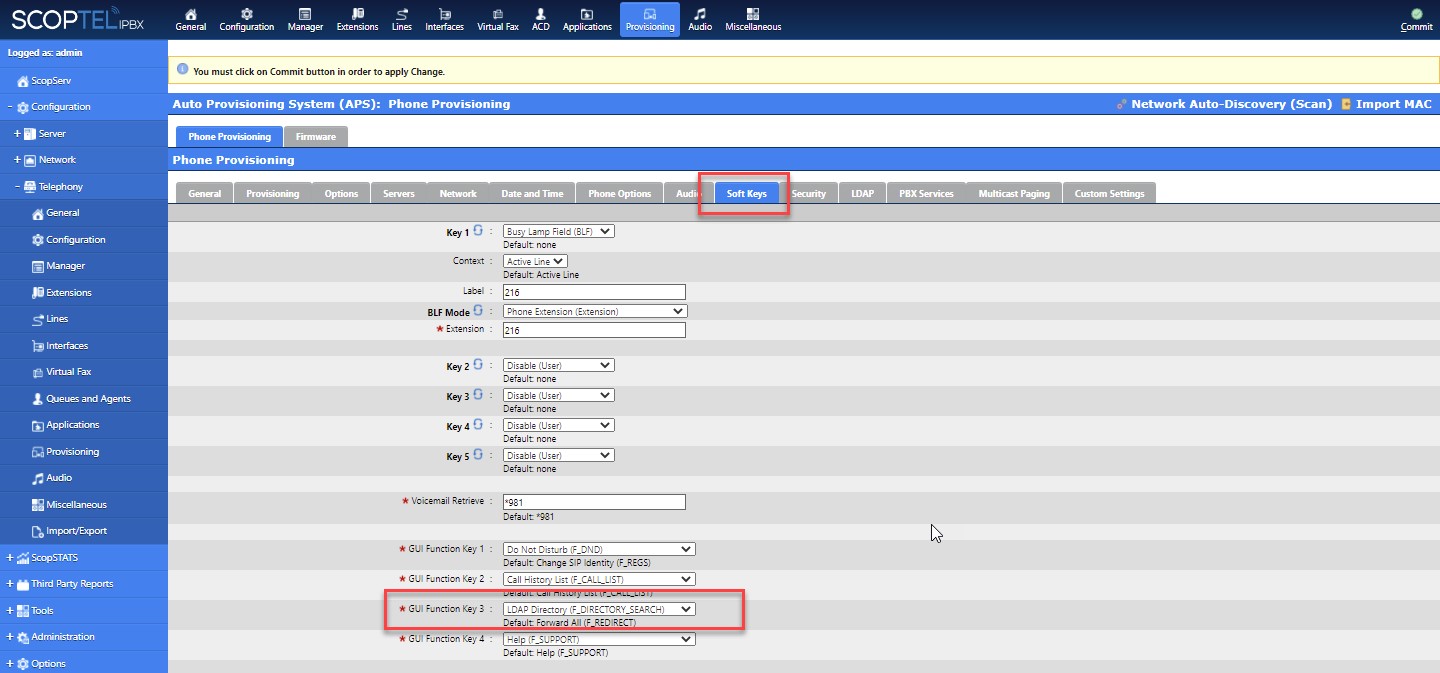Image resolution: width=1440 pixels, height=673 pixels.
Task: Open GUI Function Key 4 dropdown
Action: [599, 639]
